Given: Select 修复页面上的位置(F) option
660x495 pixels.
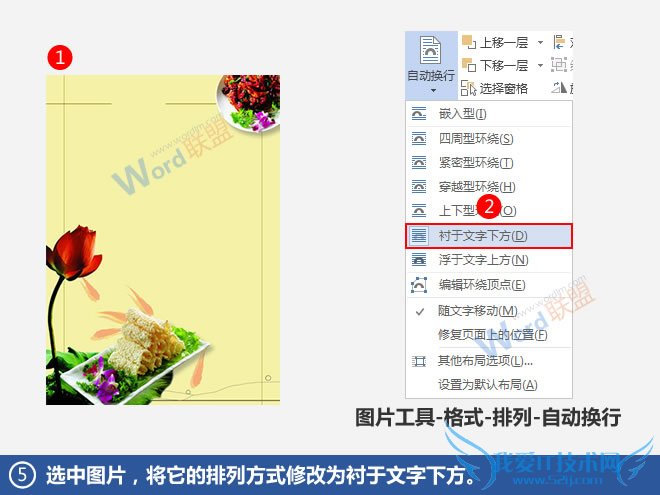Looking at the screenshot, I should pyautogui.click(x=489, y=335).
